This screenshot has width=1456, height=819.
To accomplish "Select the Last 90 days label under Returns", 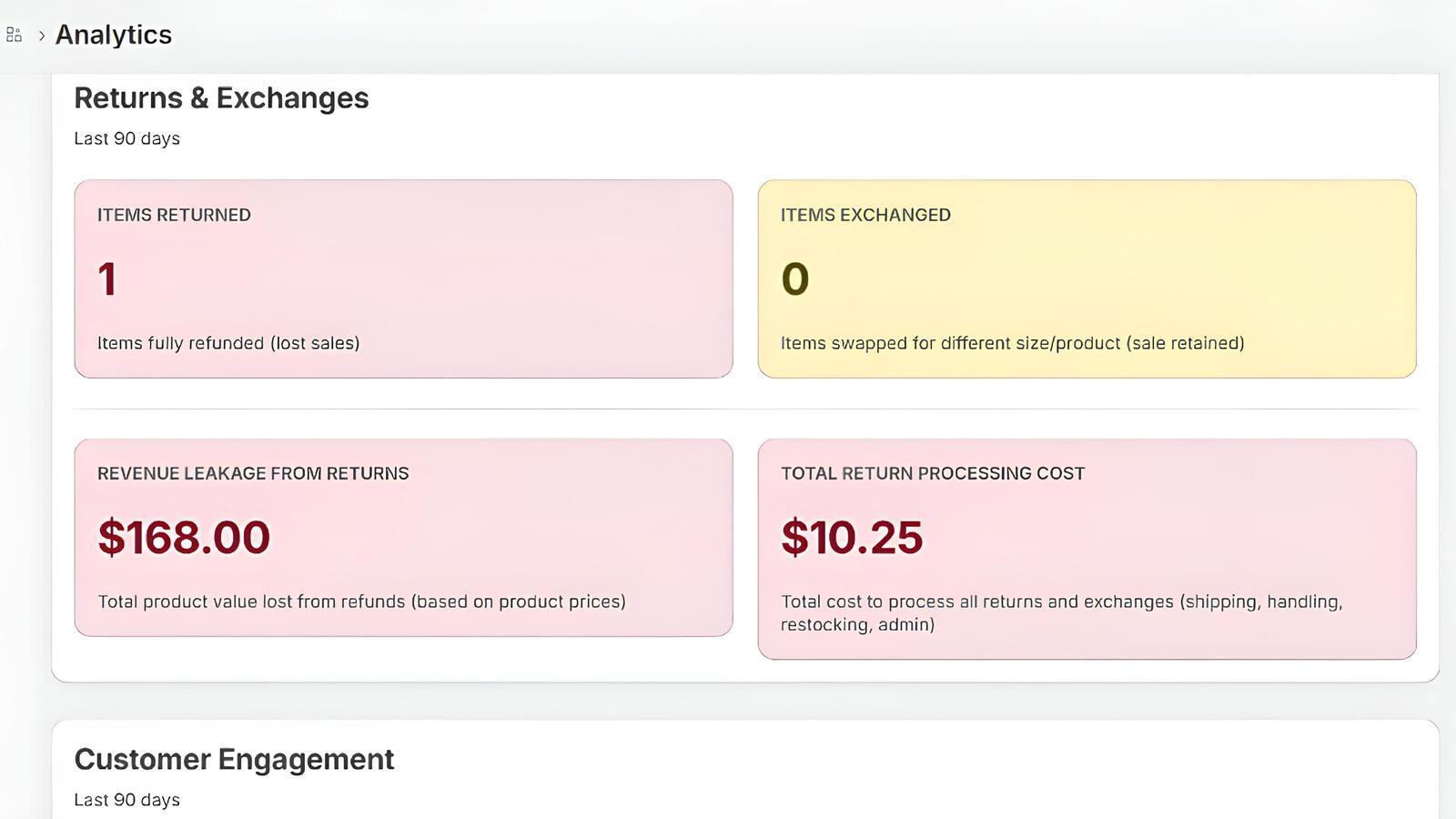I will [x=127, y=138].
